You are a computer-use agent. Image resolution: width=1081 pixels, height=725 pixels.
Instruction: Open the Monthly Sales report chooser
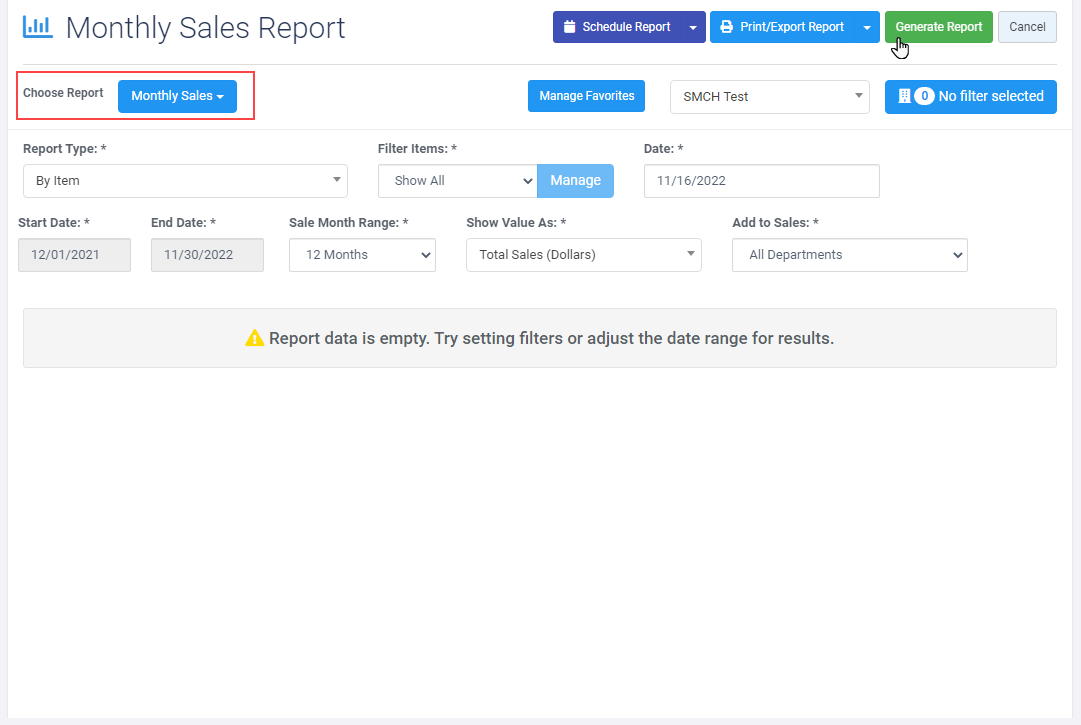(x=177, y=96)
